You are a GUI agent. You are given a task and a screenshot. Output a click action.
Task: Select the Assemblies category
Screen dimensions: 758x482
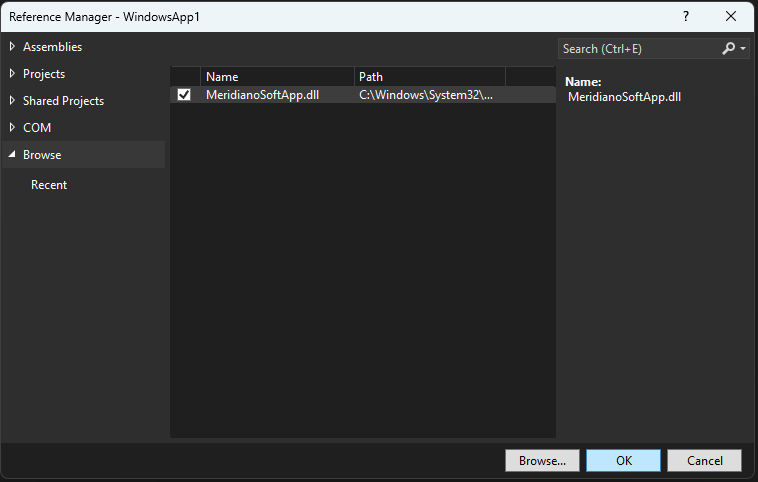(x=53, y=47)
